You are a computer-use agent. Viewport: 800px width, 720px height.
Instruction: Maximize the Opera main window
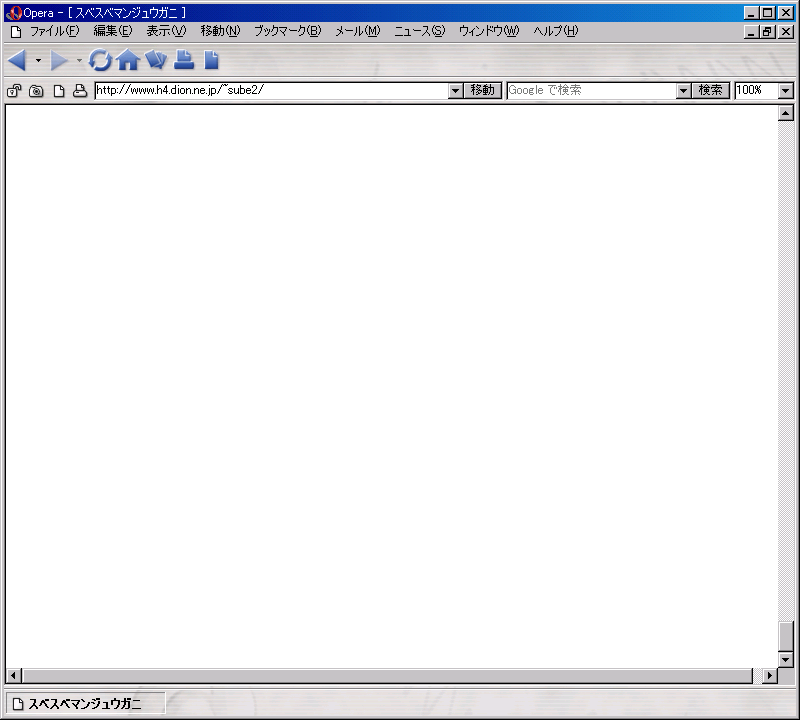767,13
